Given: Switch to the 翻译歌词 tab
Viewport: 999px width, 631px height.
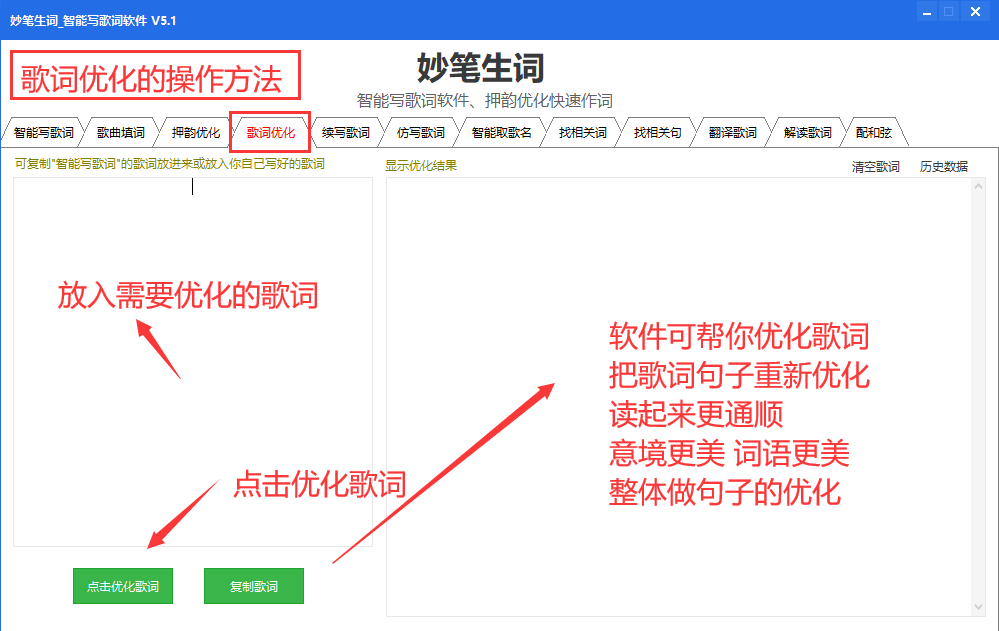Looking at the screenshot, I should (733, 133).
